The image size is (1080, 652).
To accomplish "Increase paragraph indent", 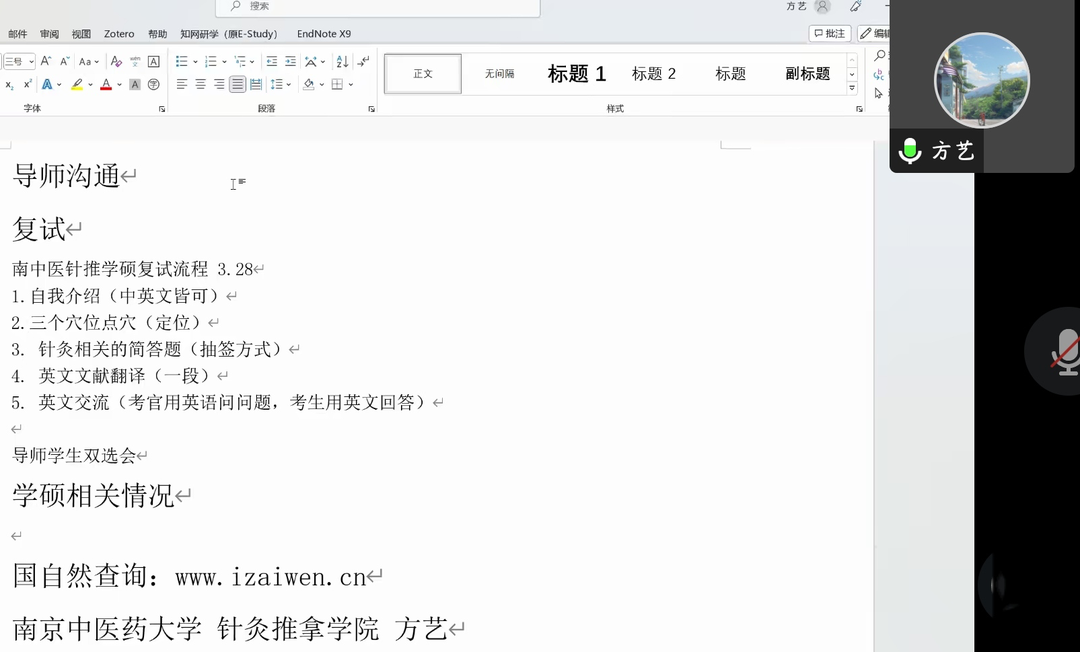I will (291, 61).
